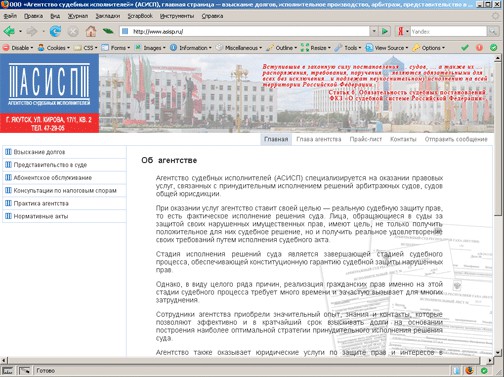
Task: Select the Прайс-лист site tab
Action: tap(366, 139)
